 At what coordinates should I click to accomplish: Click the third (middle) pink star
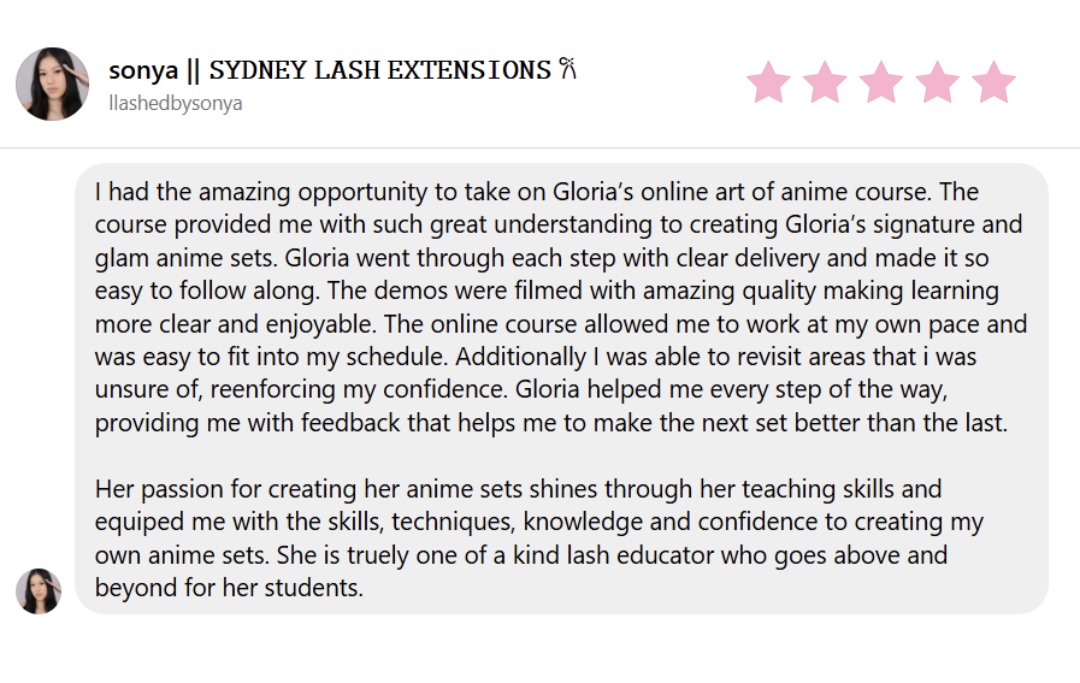(881, 83)
